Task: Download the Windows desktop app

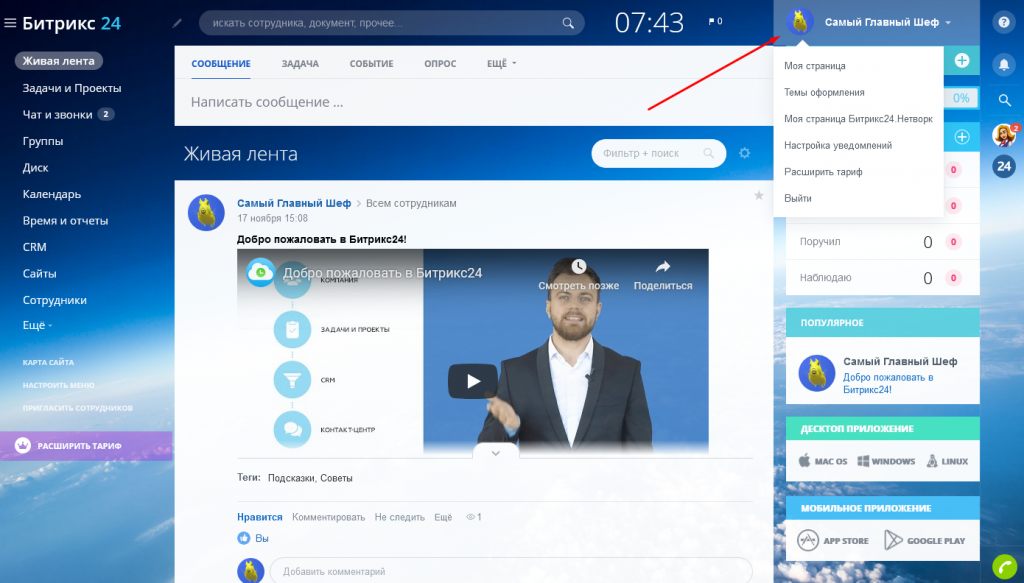Action: (x=886, y=461)
